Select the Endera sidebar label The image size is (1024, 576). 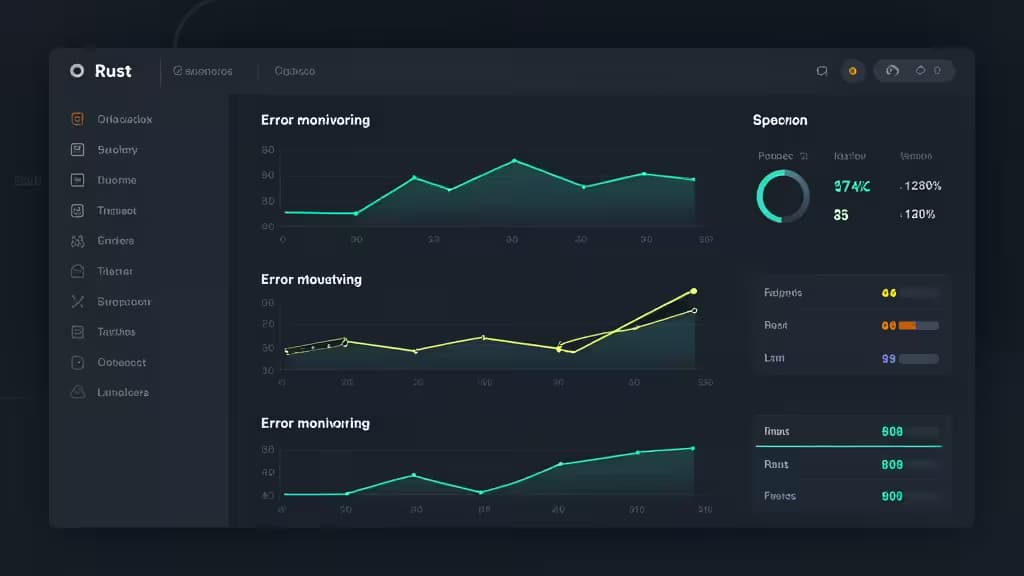click(116, 241)
